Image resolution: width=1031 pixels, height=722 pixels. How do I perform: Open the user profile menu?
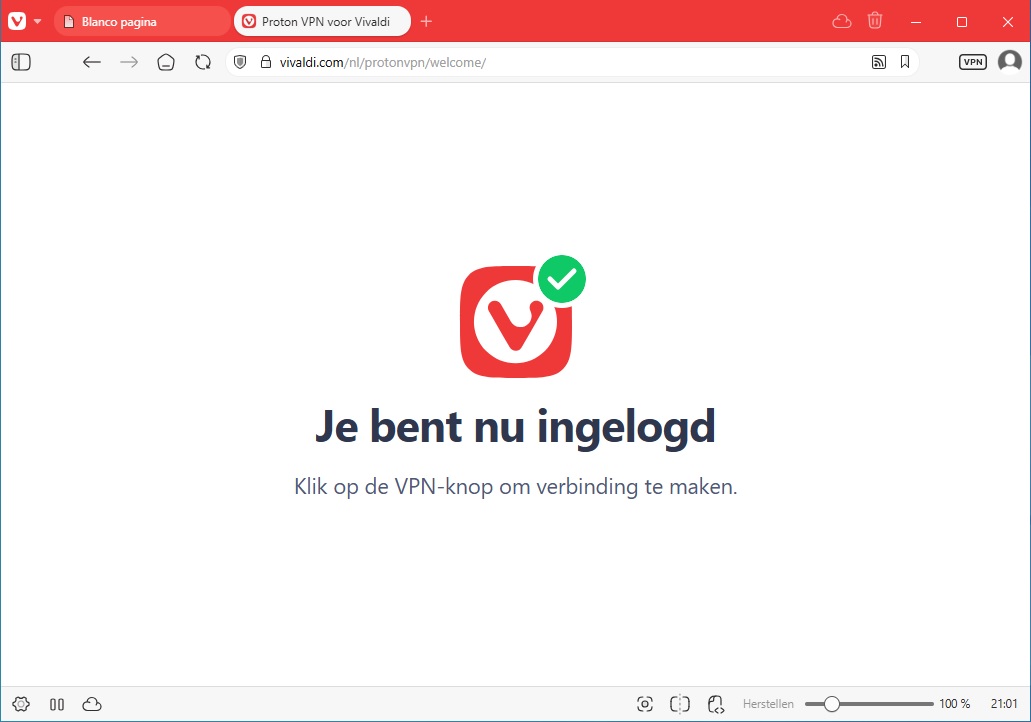click(x=1010, y=62)
